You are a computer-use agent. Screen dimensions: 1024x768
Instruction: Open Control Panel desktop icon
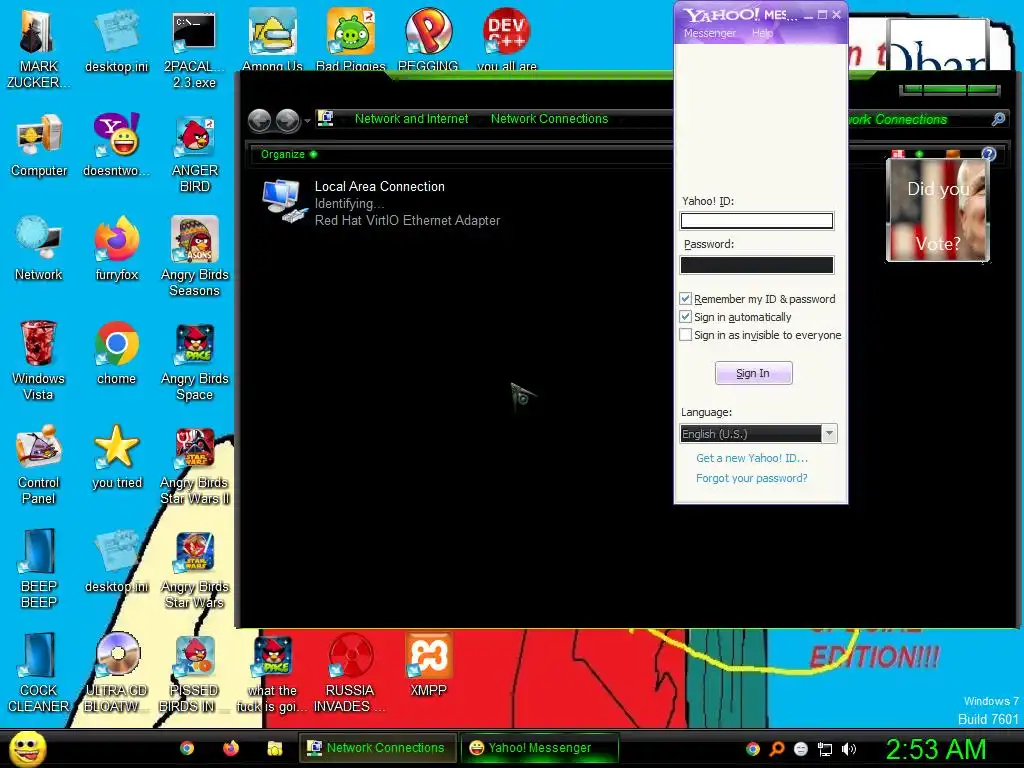click(39, 464)
